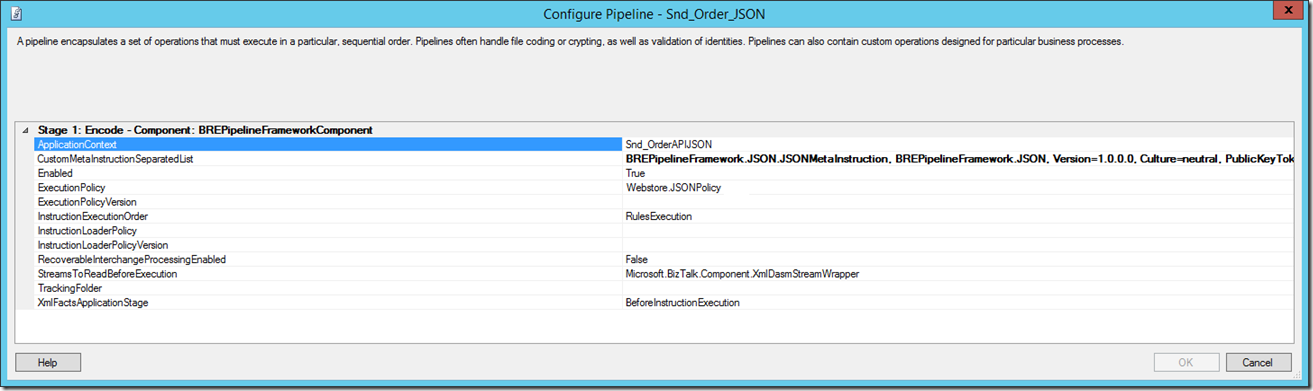Select the InstructionLoaderPolicy property row

click(328, 230)
